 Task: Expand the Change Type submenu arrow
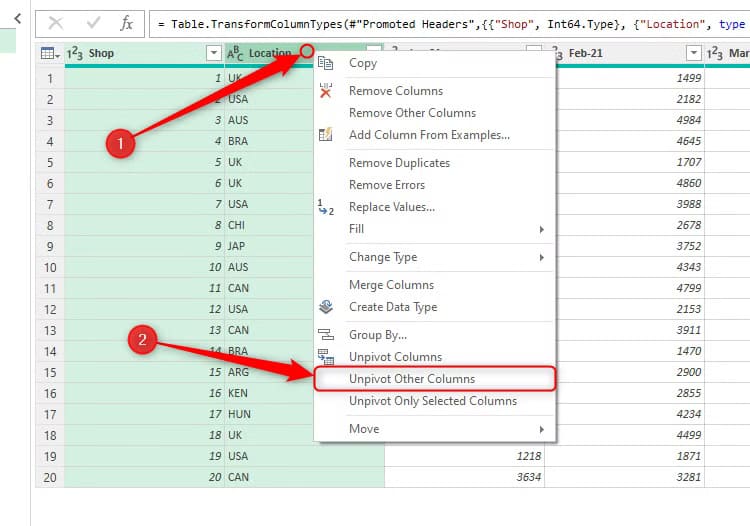click(x=541, y=257)
